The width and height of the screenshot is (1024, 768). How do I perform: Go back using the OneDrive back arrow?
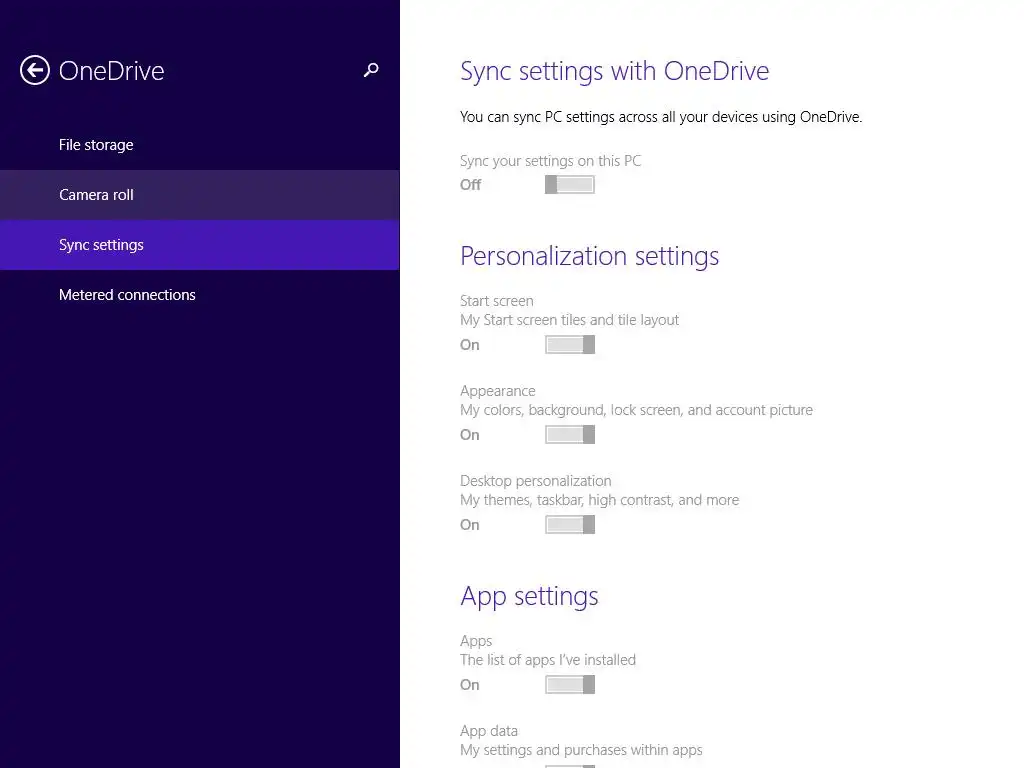point(35,71)
